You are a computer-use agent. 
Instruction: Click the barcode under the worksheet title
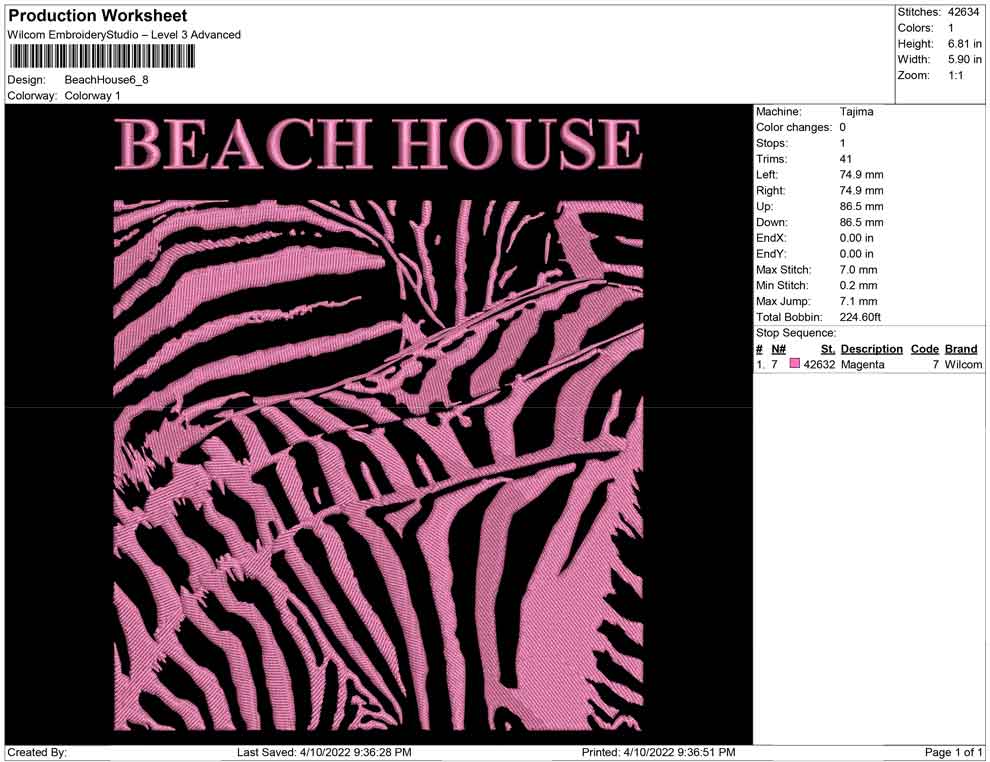(102, 57)
